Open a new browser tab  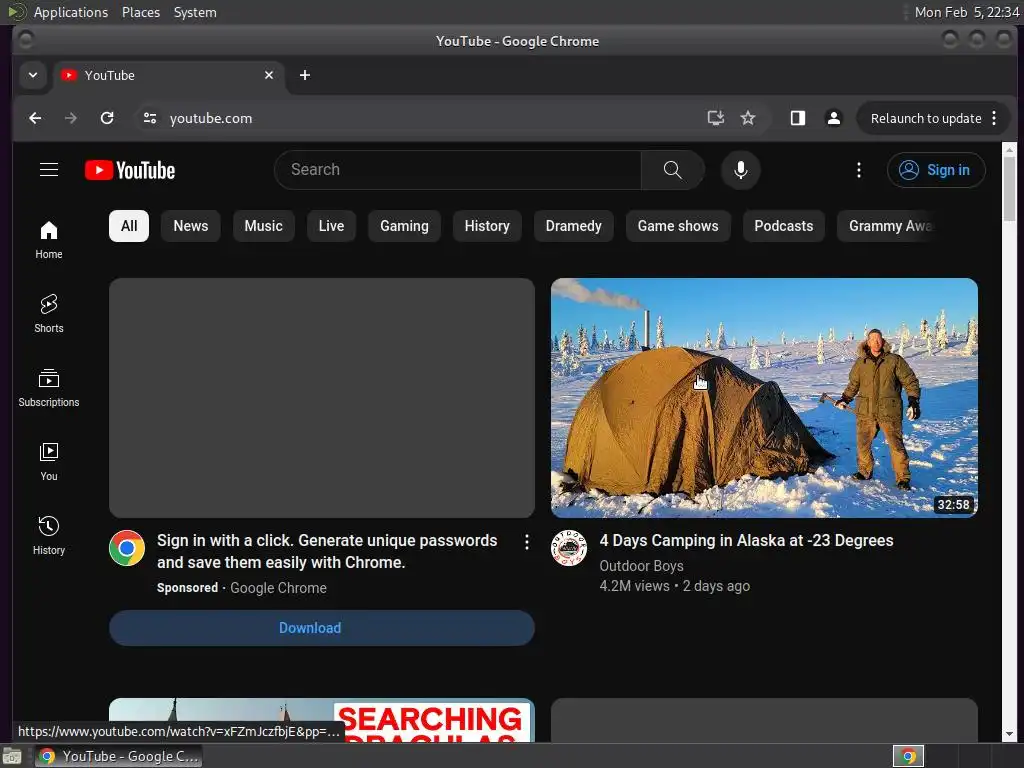304,75
